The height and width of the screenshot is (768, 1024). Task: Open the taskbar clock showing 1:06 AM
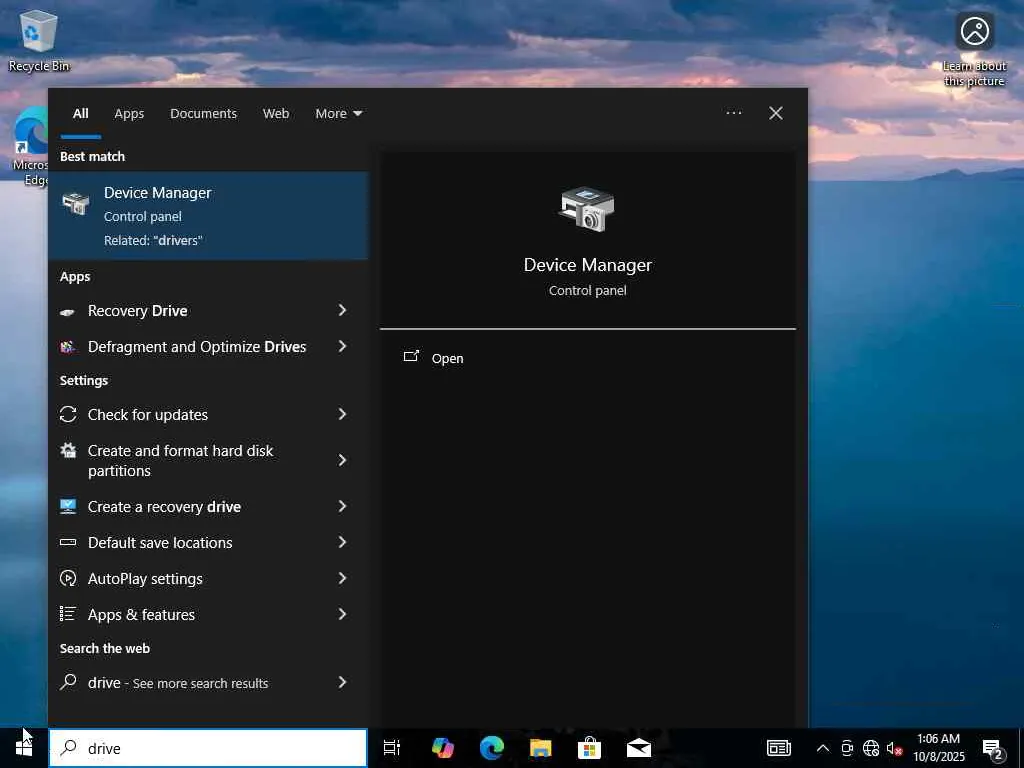(938, 748)
